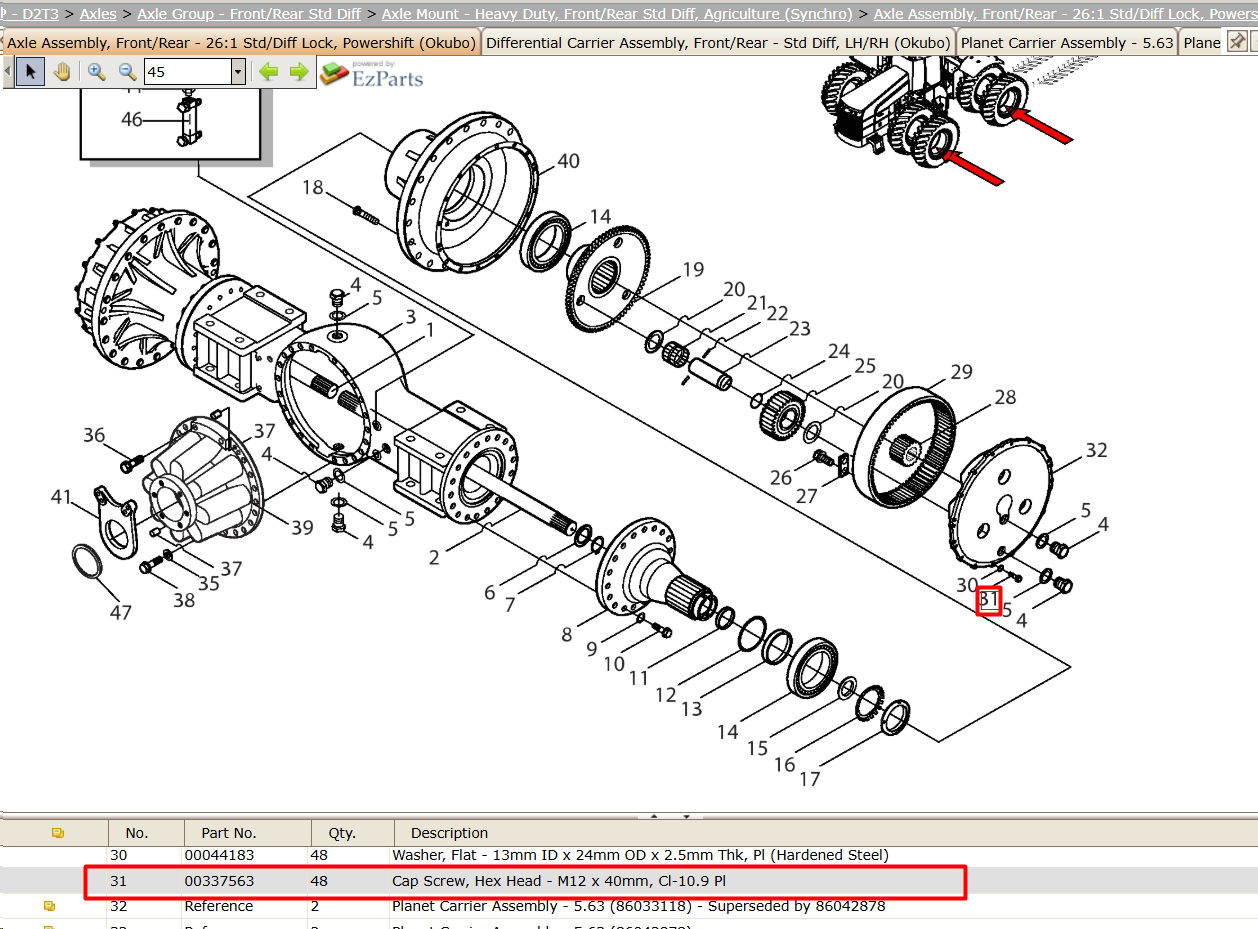Select the pointer arrow tool
The height and width of the screenshot is (929, 1258).
pyautogui.click(x=31, y=72)
